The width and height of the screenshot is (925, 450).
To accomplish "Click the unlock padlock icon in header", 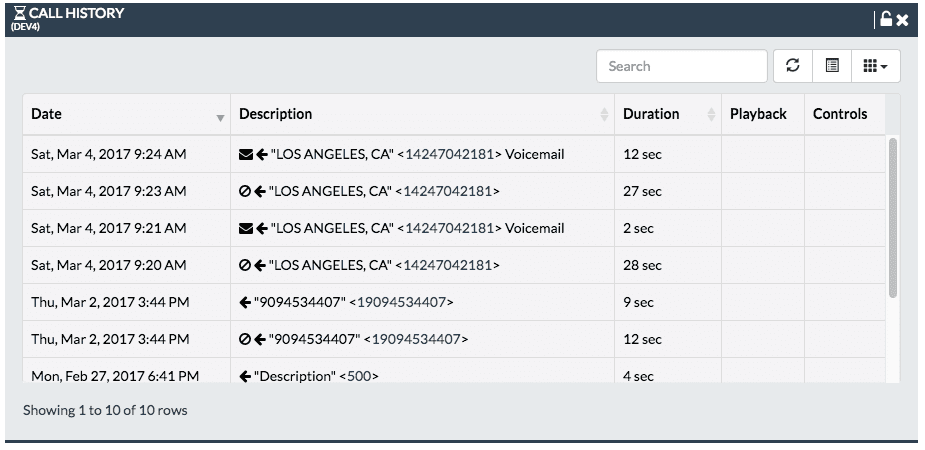I will [x=886, y=19].
